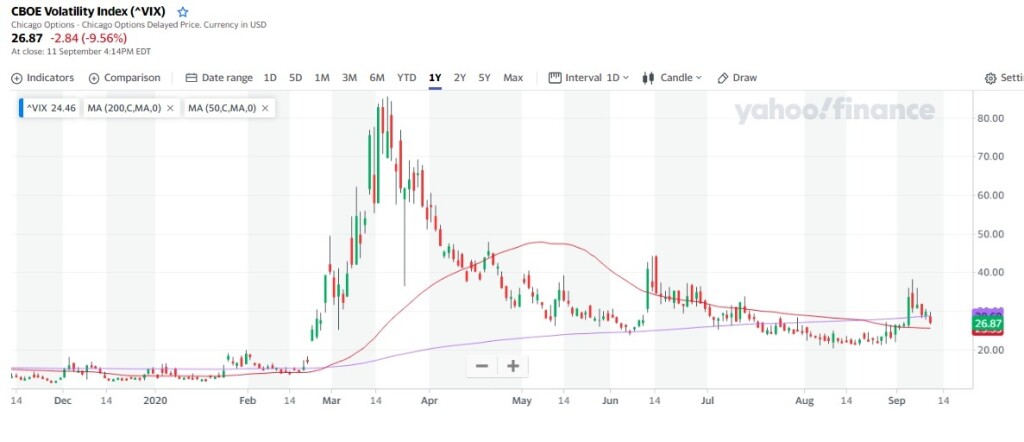Viewport: 1024px width, 442px height.
Task: Click the 2020 date axis label
Action: [155, 401]
